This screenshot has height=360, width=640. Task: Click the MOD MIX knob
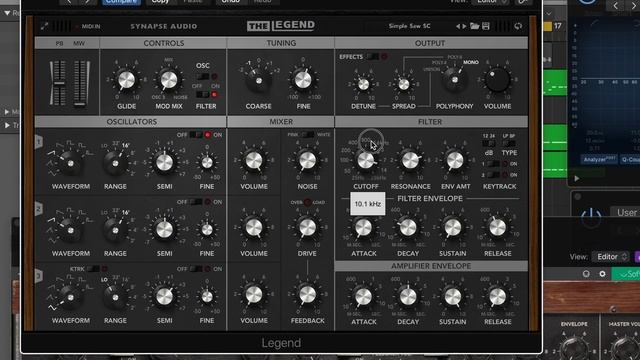pyautogui.click(x=169, y=80)
